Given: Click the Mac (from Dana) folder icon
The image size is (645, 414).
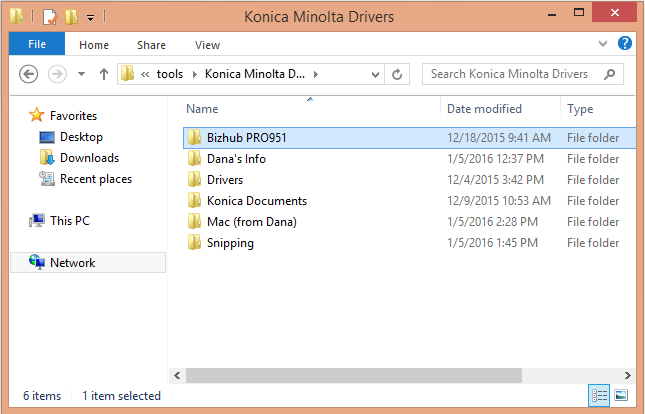Looking at the screenshot, I should pos(194,221).
